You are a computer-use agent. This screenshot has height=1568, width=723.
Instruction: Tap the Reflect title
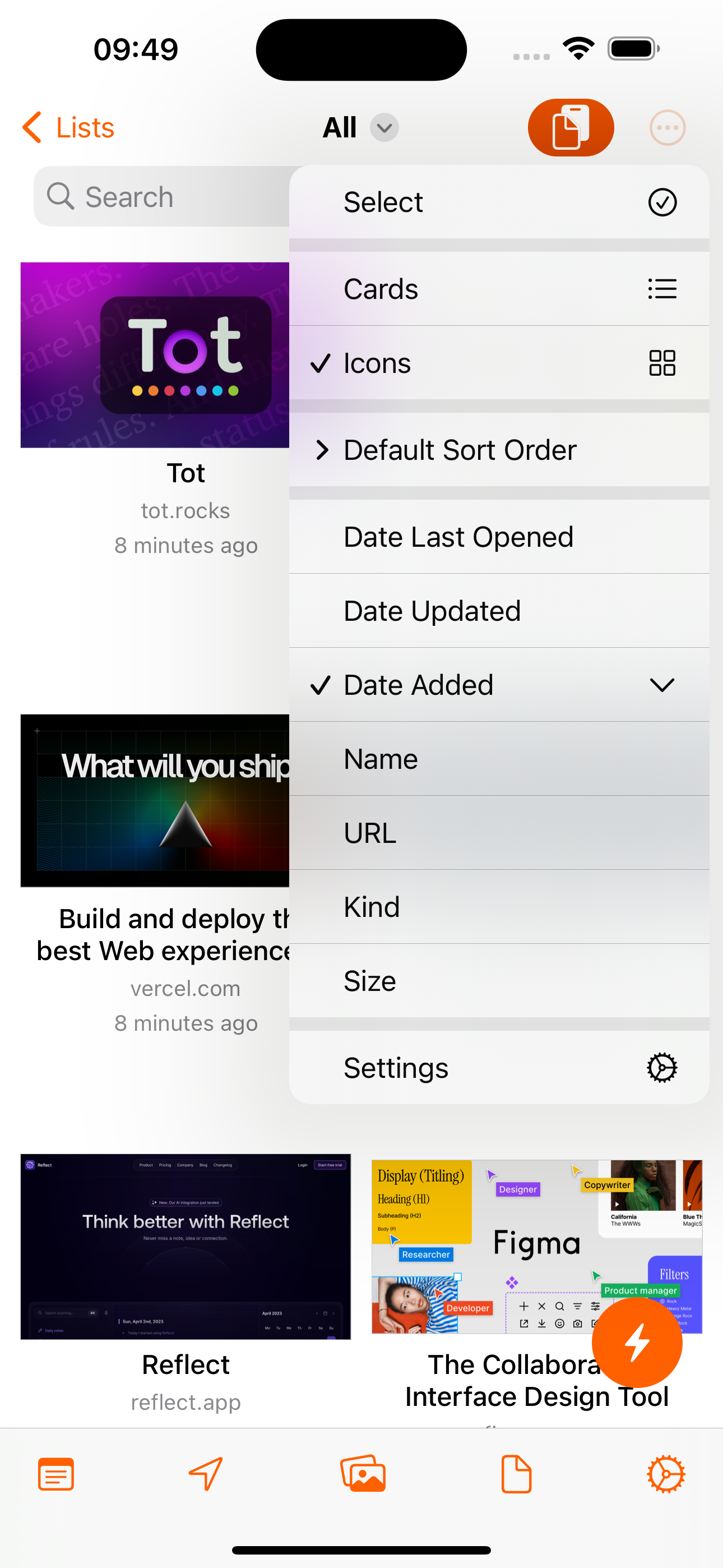click(186, 1364)
